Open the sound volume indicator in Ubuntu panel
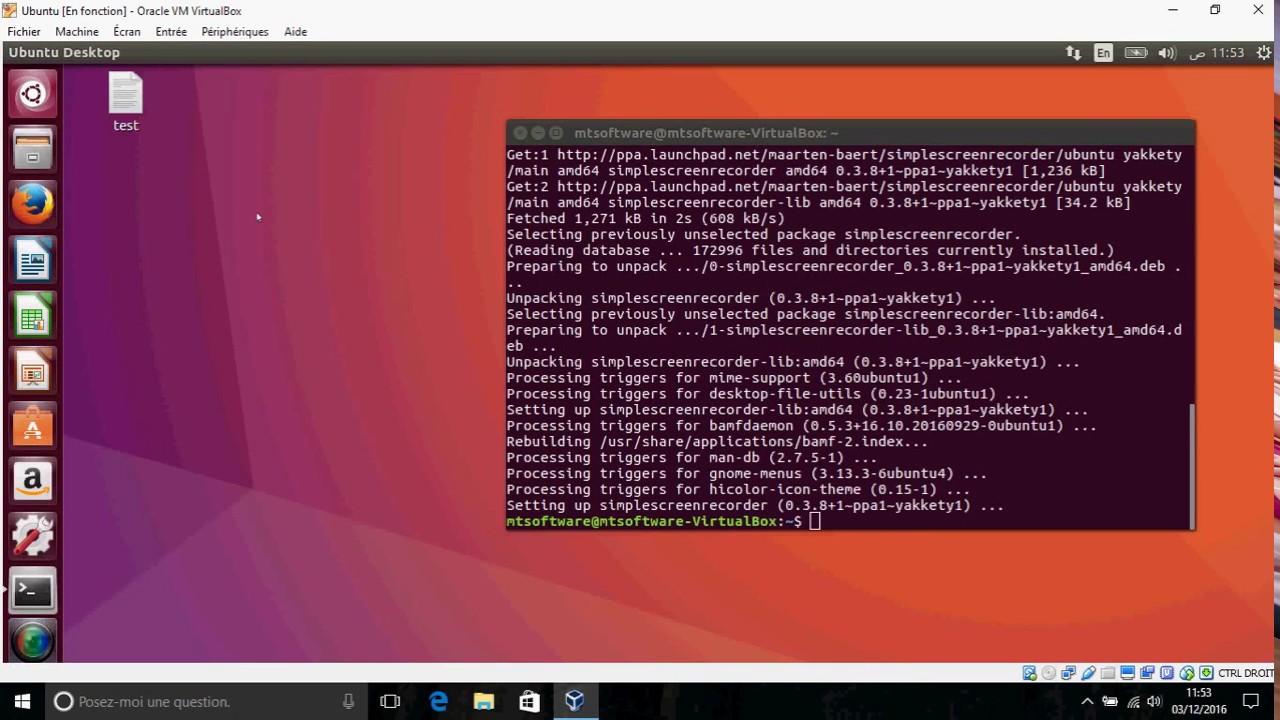Screen dimensions: 1280x720 [1166, 53]
